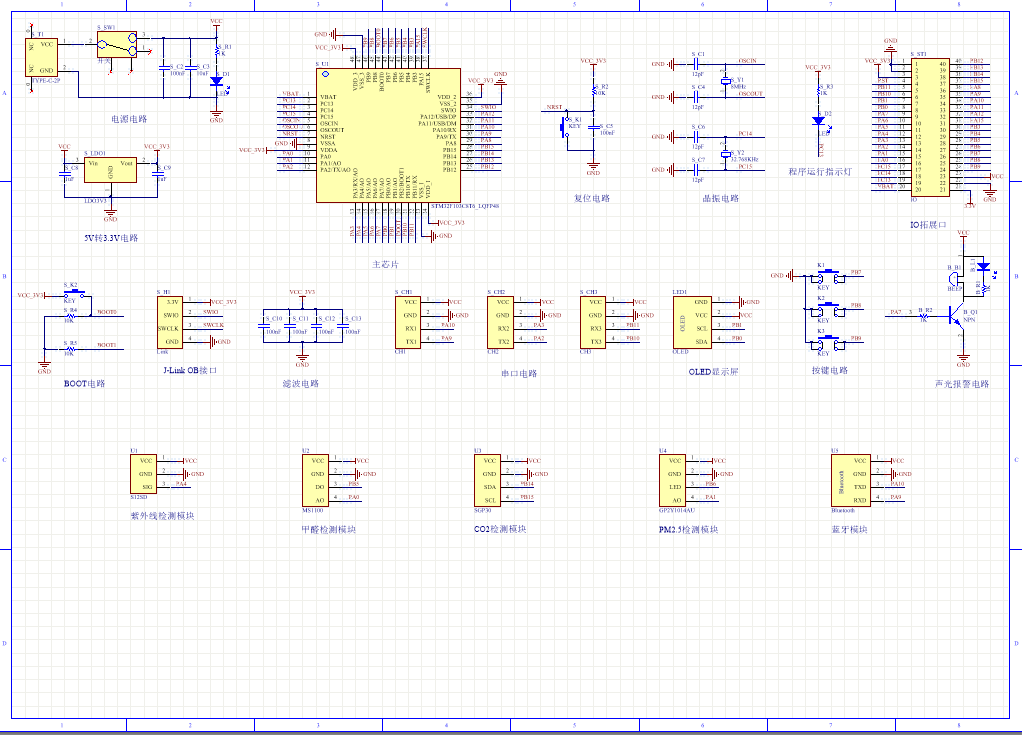This screenshot has width=1022, height=735.
Task: Click capacitor S_C7 near PC15
Action: point(695,169)
